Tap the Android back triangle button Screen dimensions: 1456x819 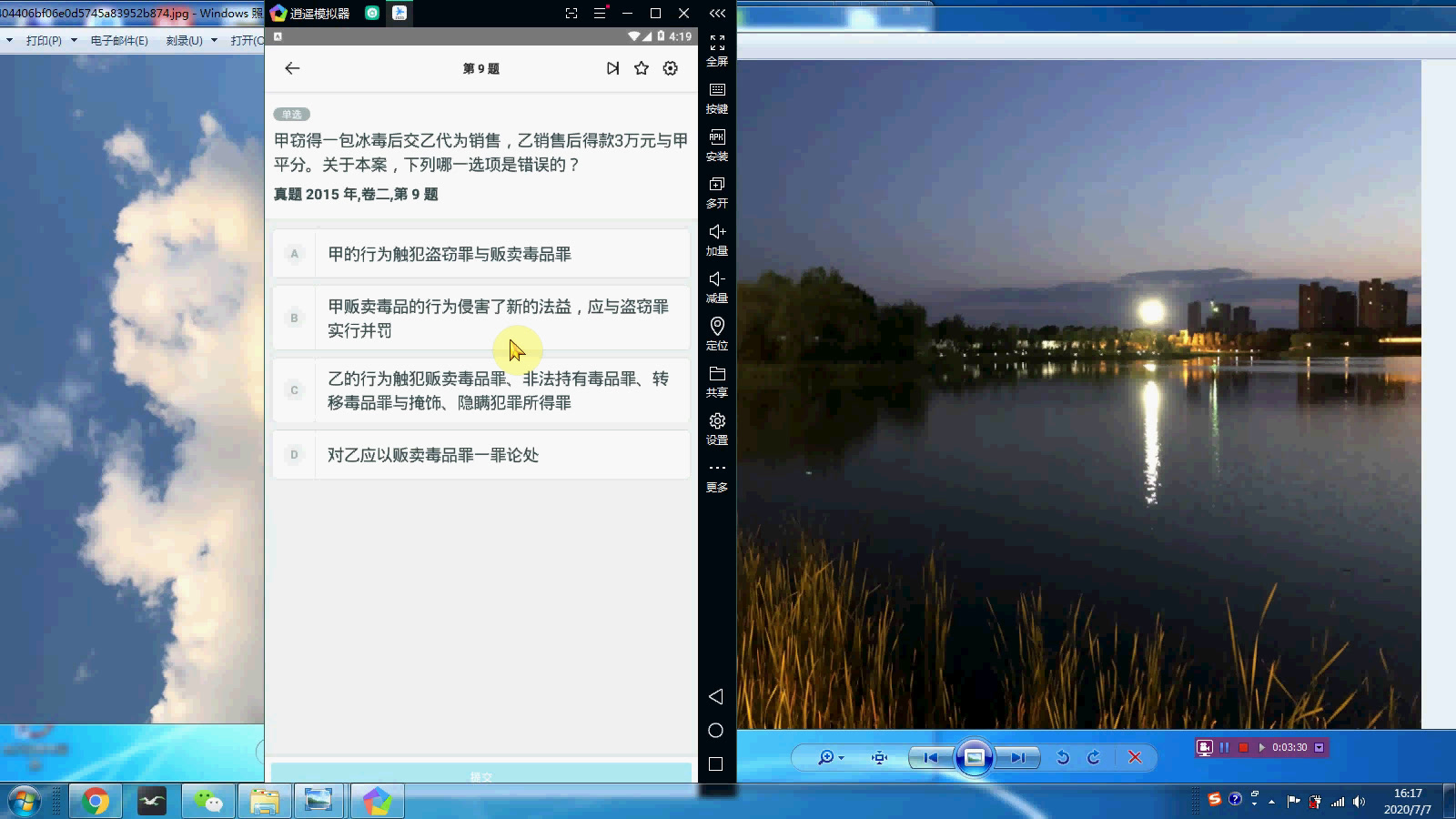(716, 696)
